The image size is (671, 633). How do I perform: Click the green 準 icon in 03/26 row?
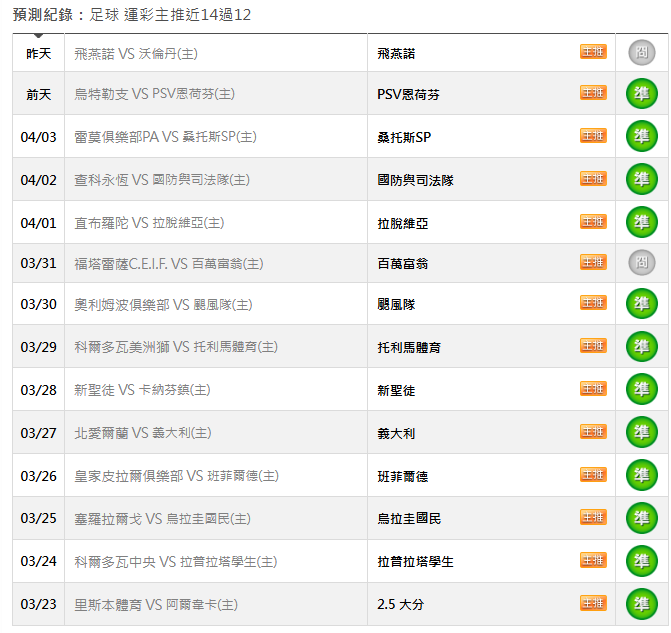[x=641, y=475]
